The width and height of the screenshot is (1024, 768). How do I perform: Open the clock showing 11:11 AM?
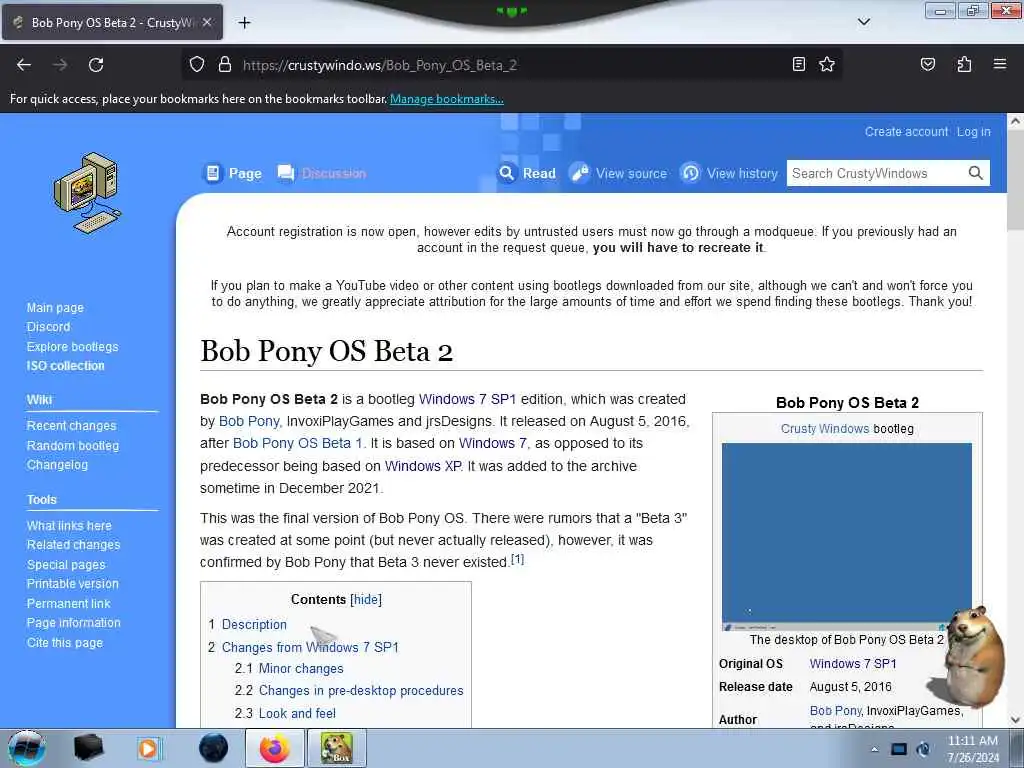(973, 749)
